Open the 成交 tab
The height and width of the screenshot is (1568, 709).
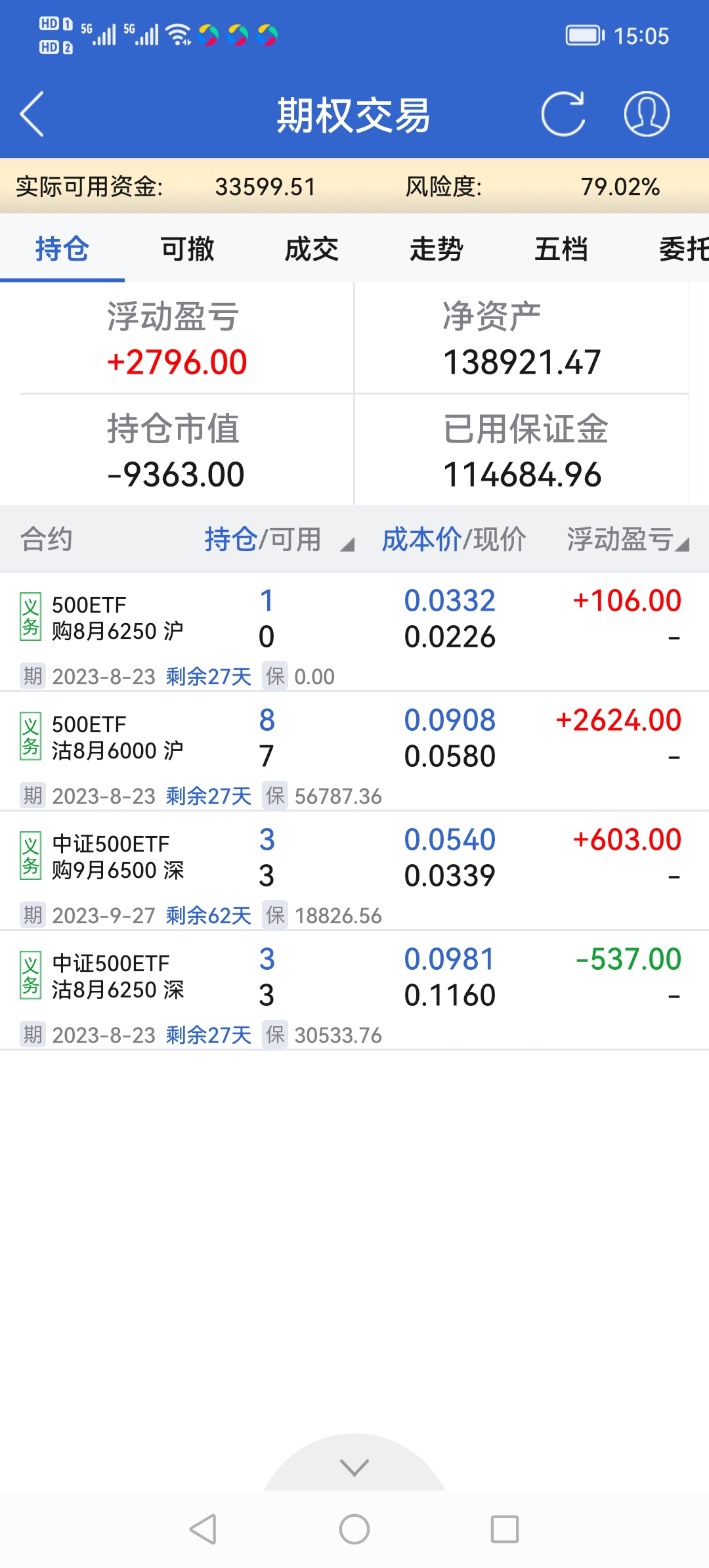tap(312, 250)
